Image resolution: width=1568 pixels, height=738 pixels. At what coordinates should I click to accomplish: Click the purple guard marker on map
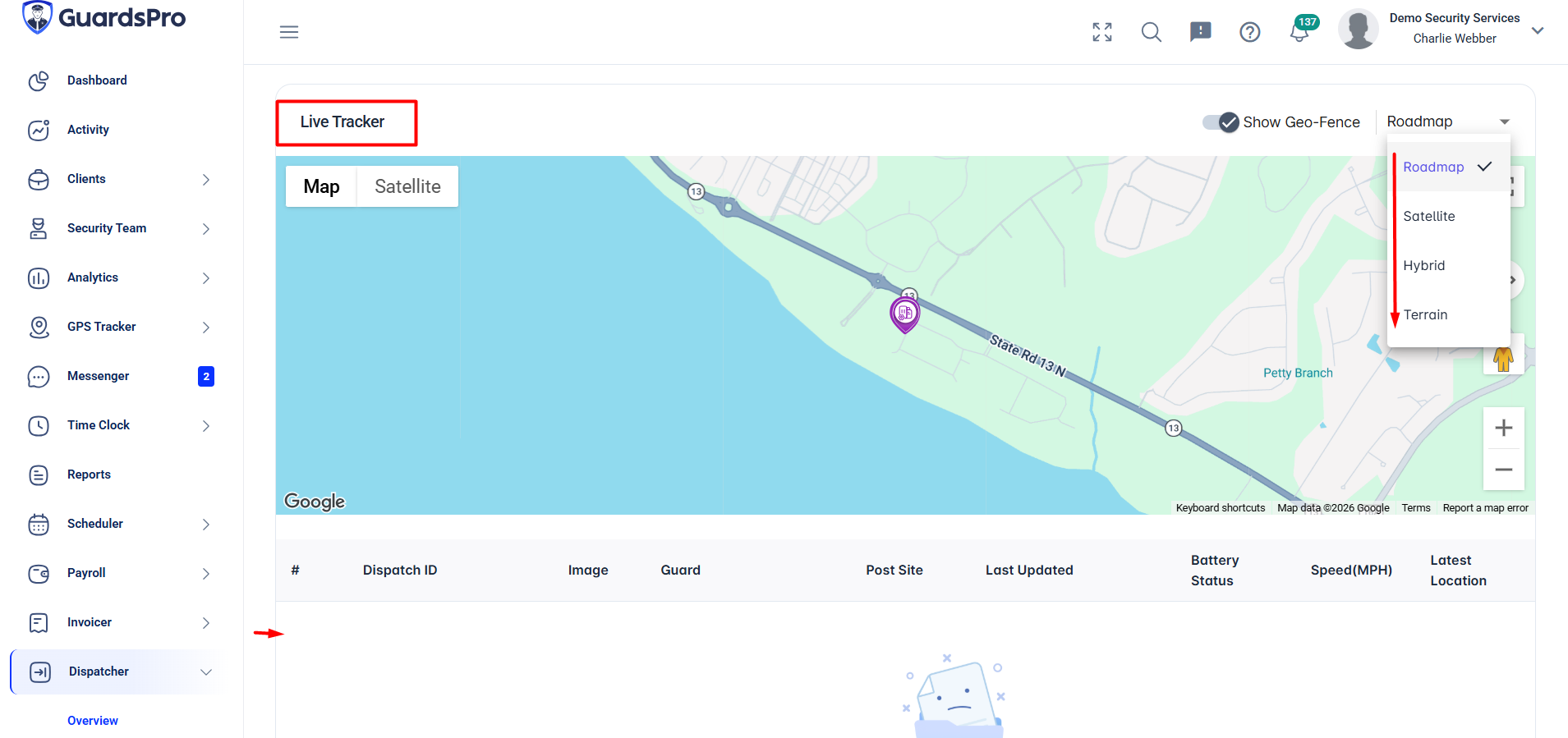[905, 314]
